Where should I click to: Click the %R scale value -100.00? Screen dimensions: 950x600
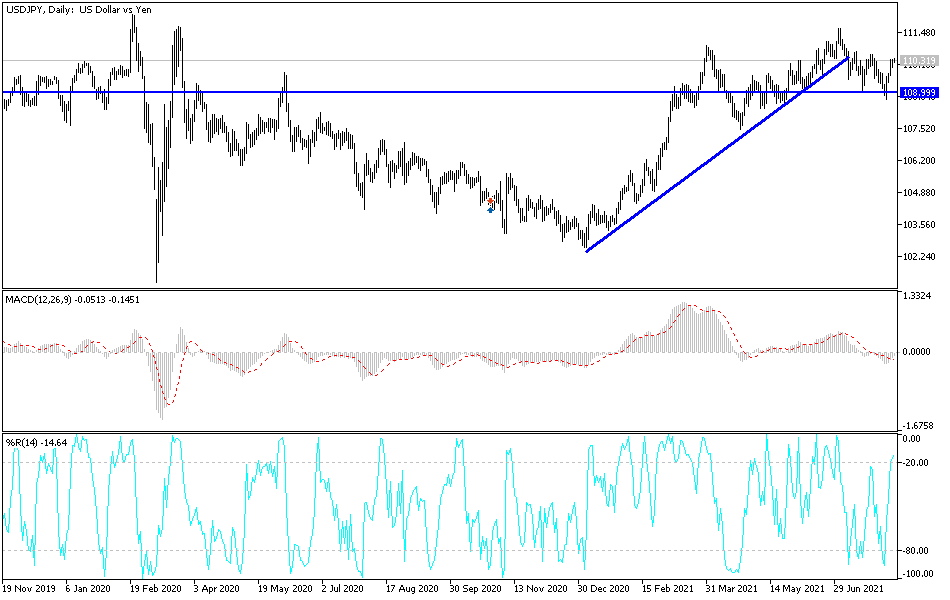pos(917,574)
